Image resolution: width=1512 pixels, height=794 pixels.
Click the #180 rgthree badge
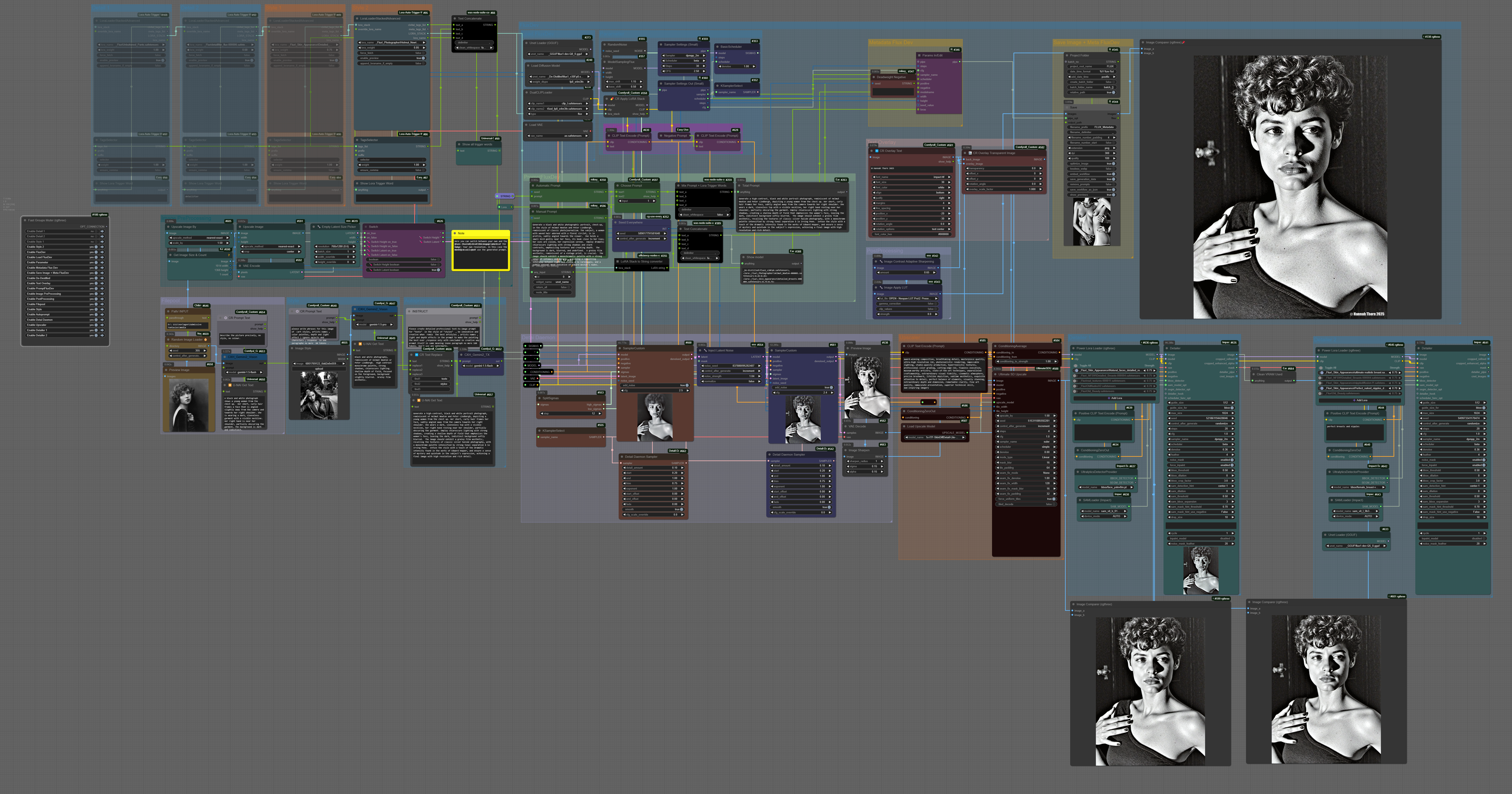coord(100,215)
